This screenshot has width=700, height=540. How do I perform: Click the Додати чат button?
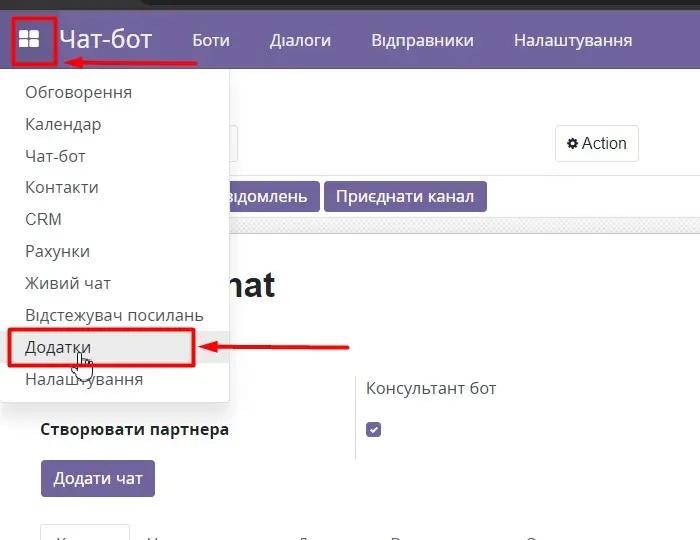98,478
